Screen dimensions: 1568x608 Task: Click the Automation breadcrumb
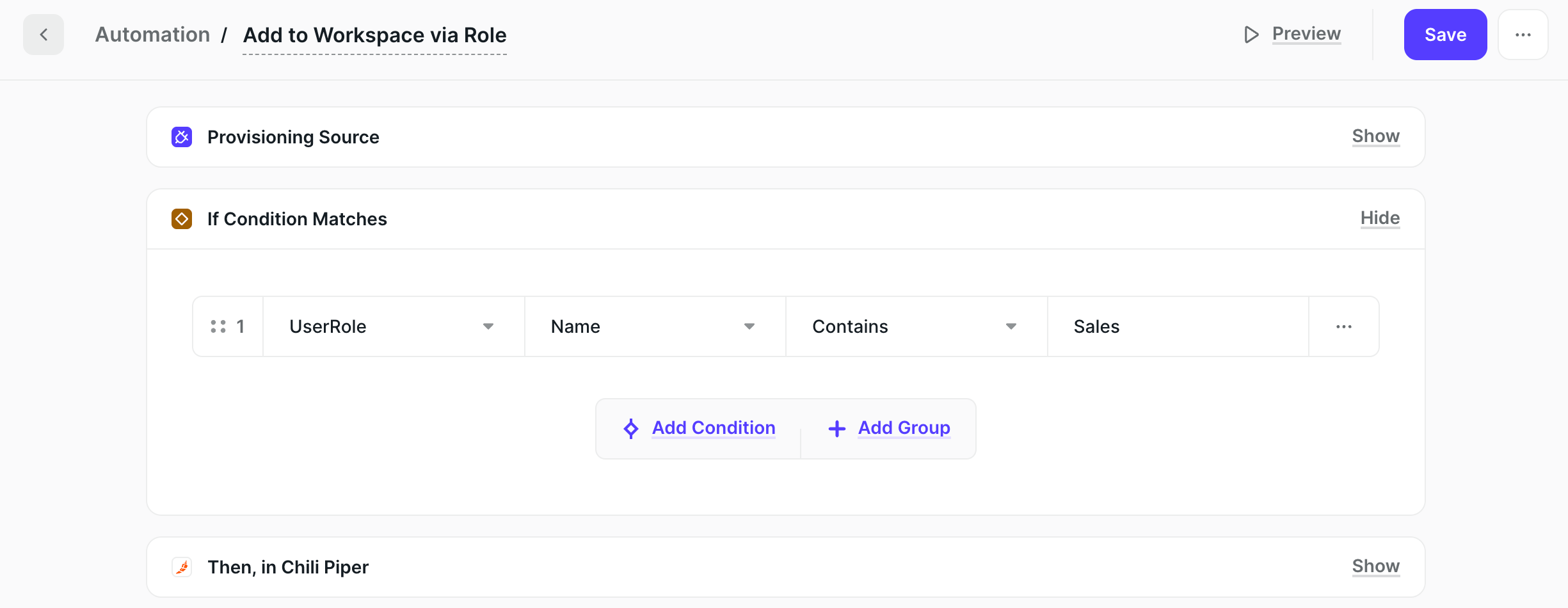click(152, 35)
